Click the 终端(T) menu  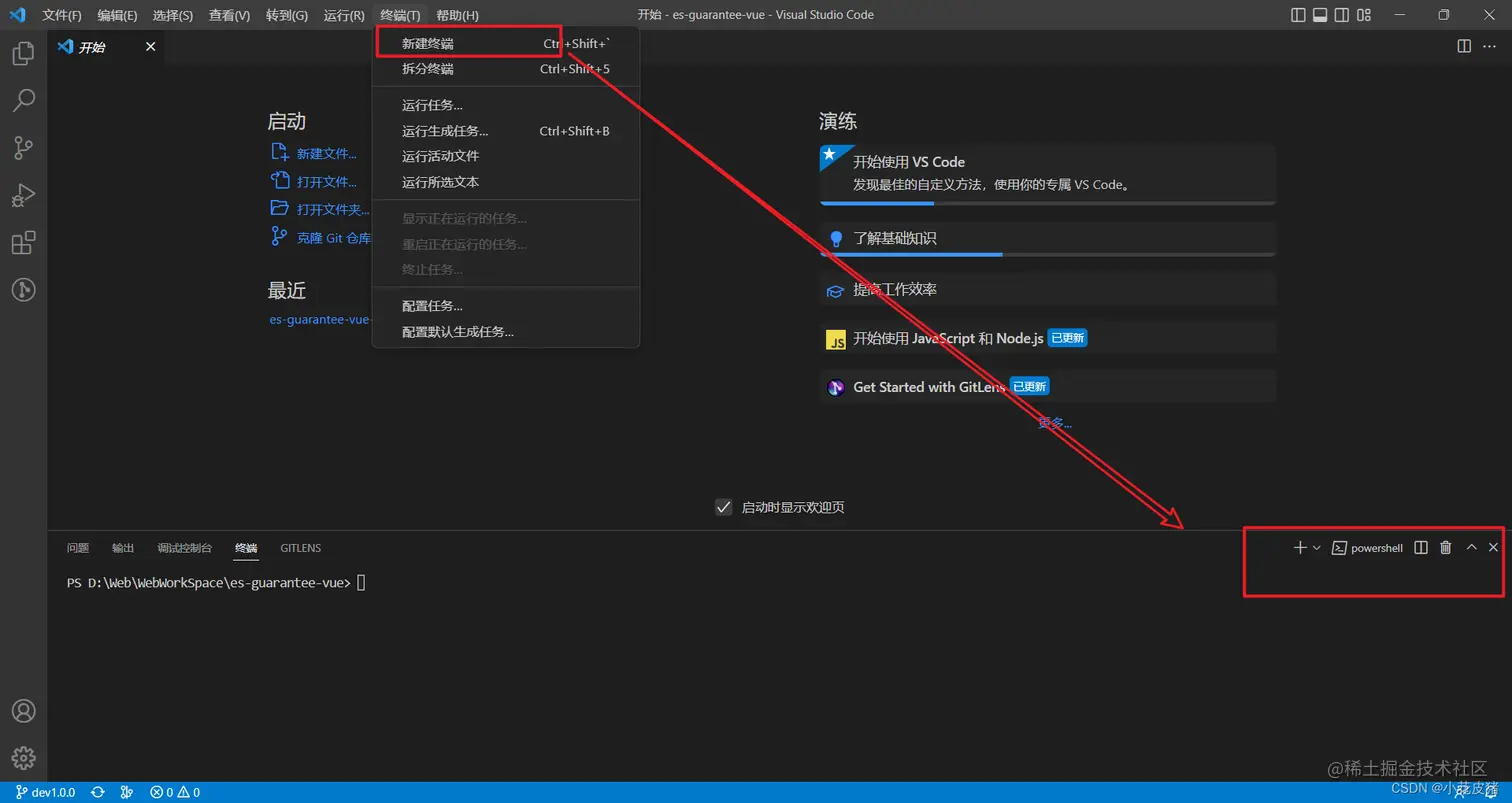(400, 15)
